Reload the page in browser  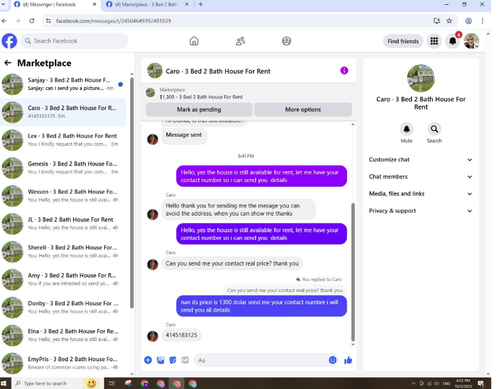pos(32,21)
